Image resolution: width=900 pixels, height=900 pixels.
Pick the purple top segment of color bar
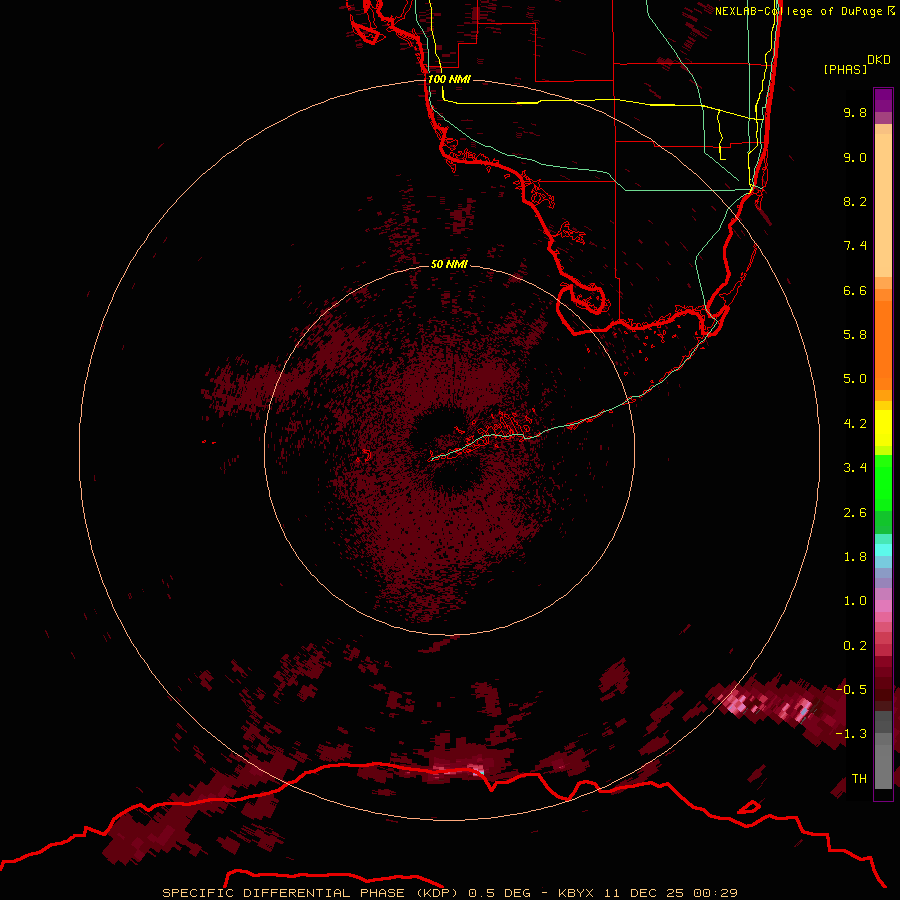[x=883, y=100]
